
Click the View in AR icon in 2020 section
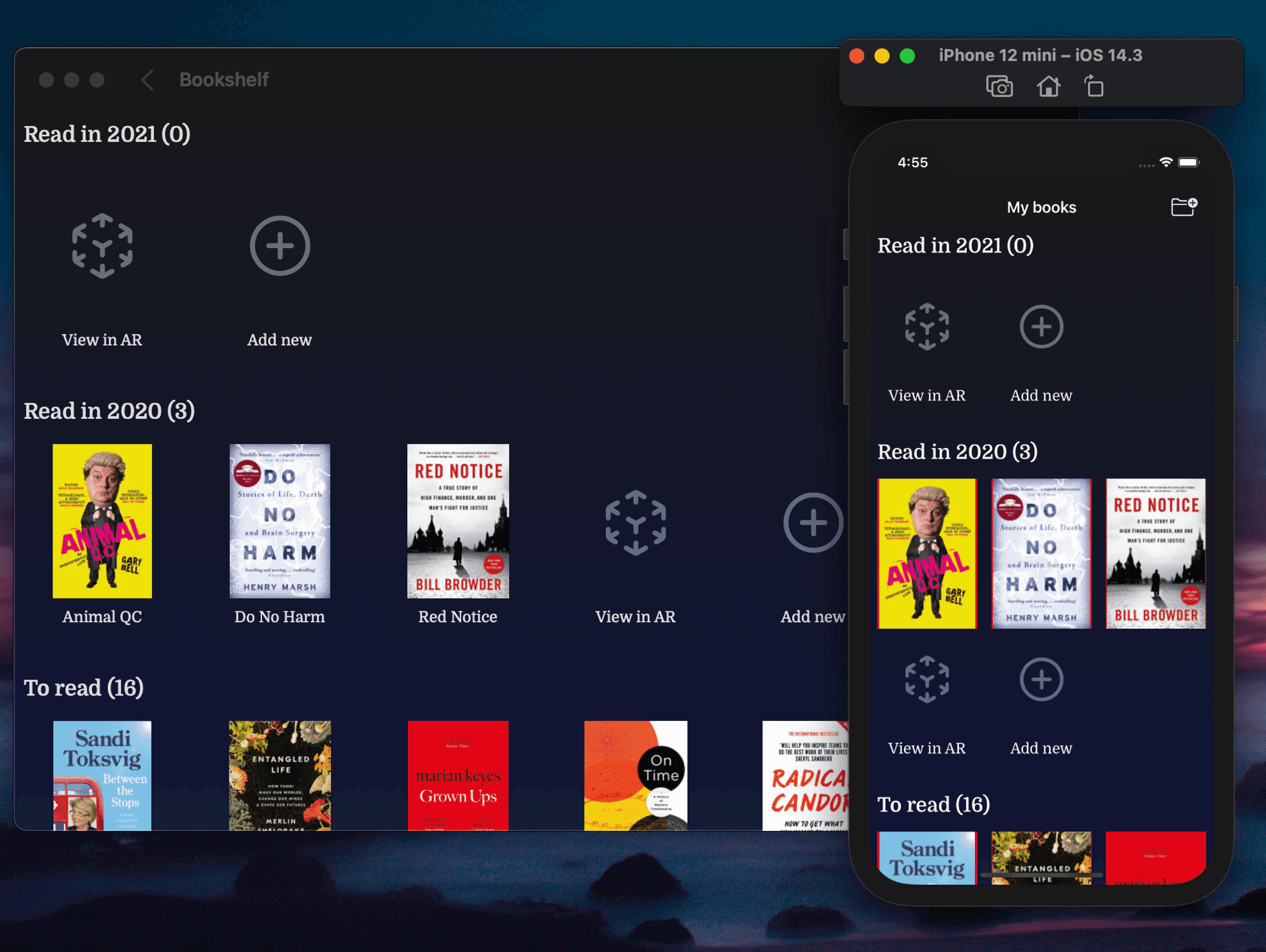click(x=634, y=522)
